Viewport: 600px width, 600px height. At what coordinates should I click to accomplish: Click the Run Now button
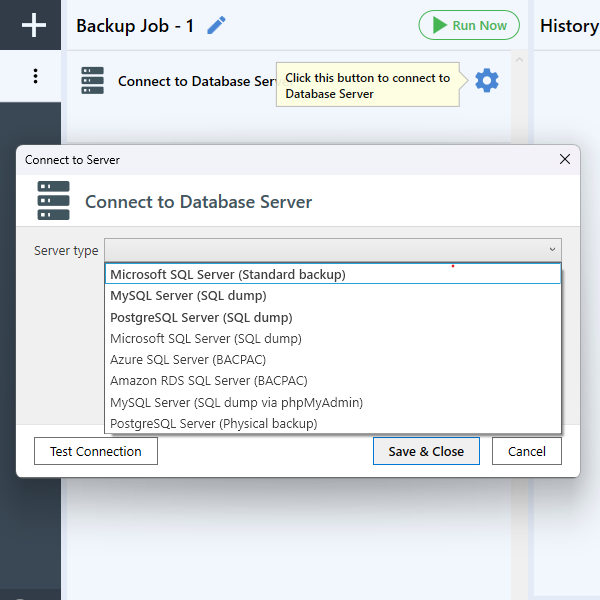(469, 25)
